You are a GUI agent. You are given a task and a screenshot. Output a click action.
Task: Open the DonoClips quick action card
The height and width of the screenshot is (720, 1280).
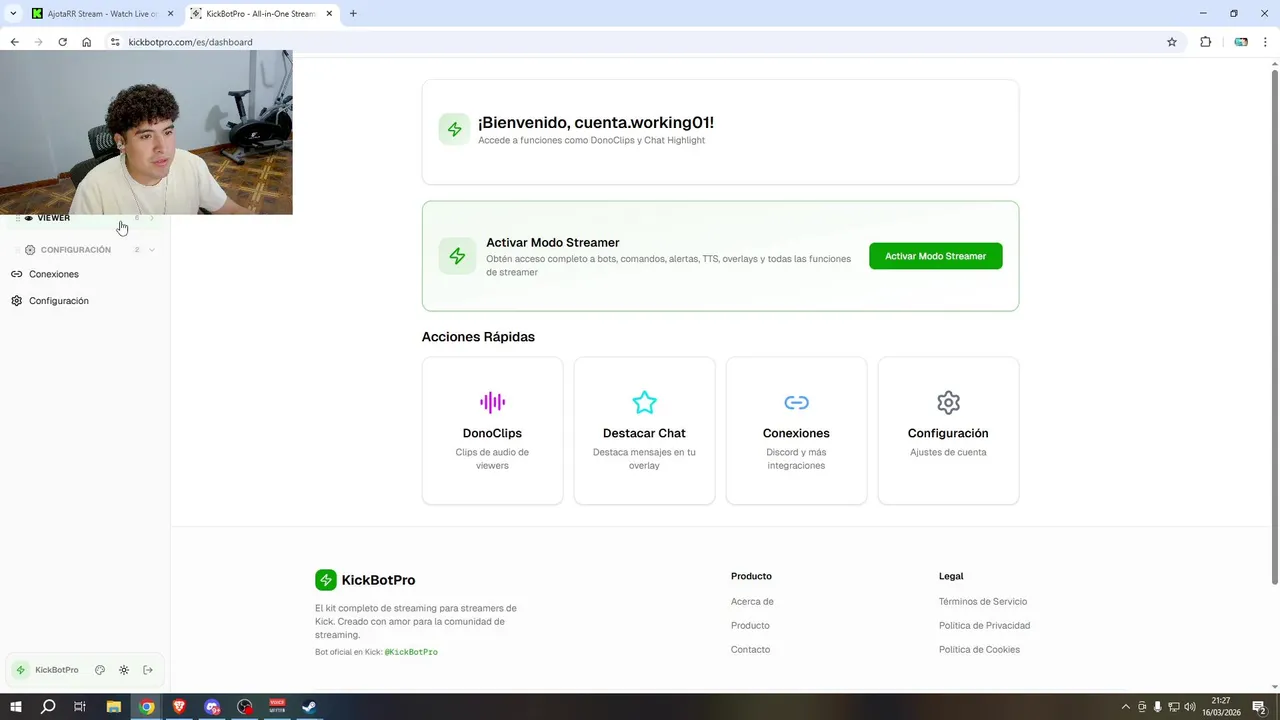click(492, 431)
